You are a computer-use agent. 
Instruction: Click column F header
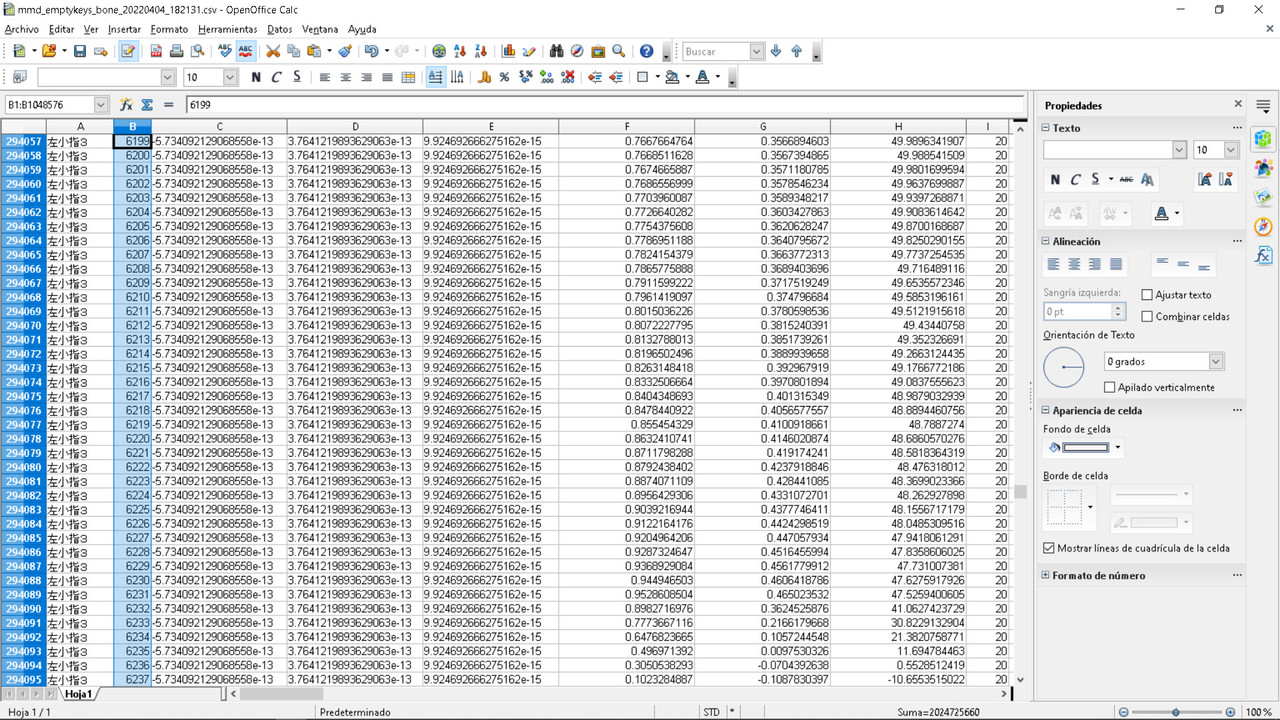[626, 126]
